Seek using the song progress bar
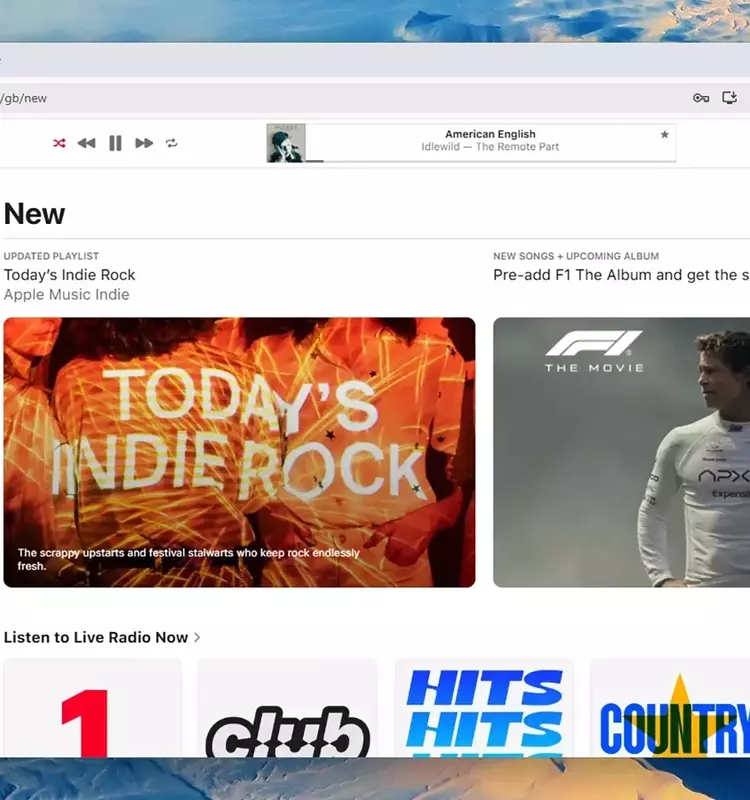 [490, 161]
